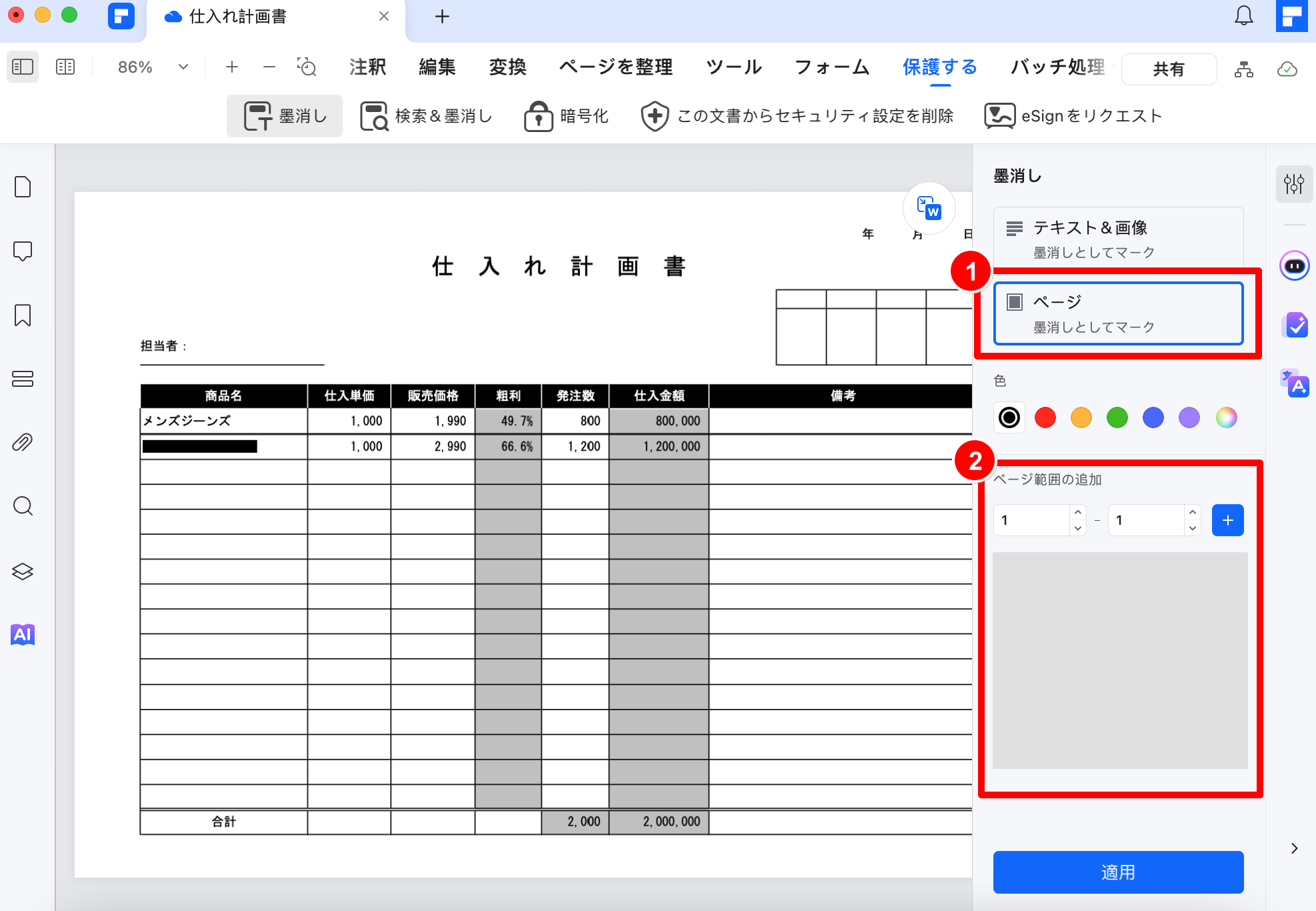1316x911 pixels.
Task: Open the AI assistant robot icon
Action: click(1295, 266)
